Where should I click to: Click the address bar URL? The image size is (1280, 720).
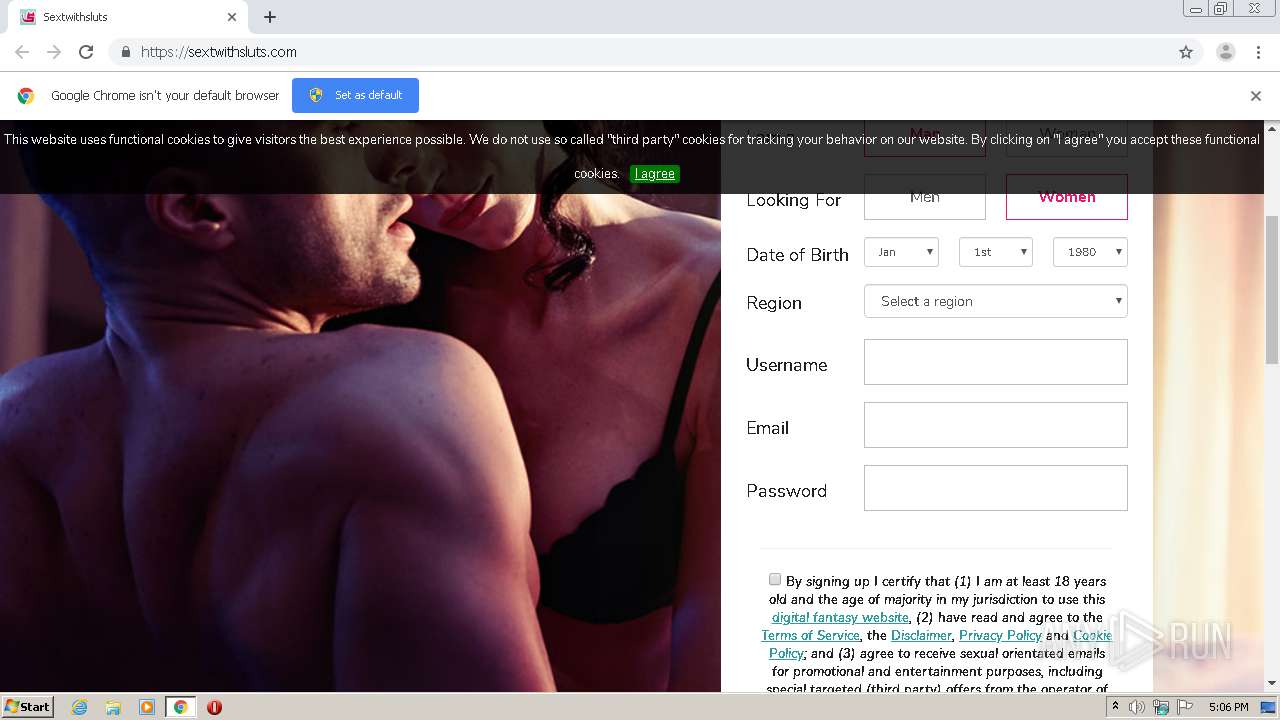tap(219, 52)
